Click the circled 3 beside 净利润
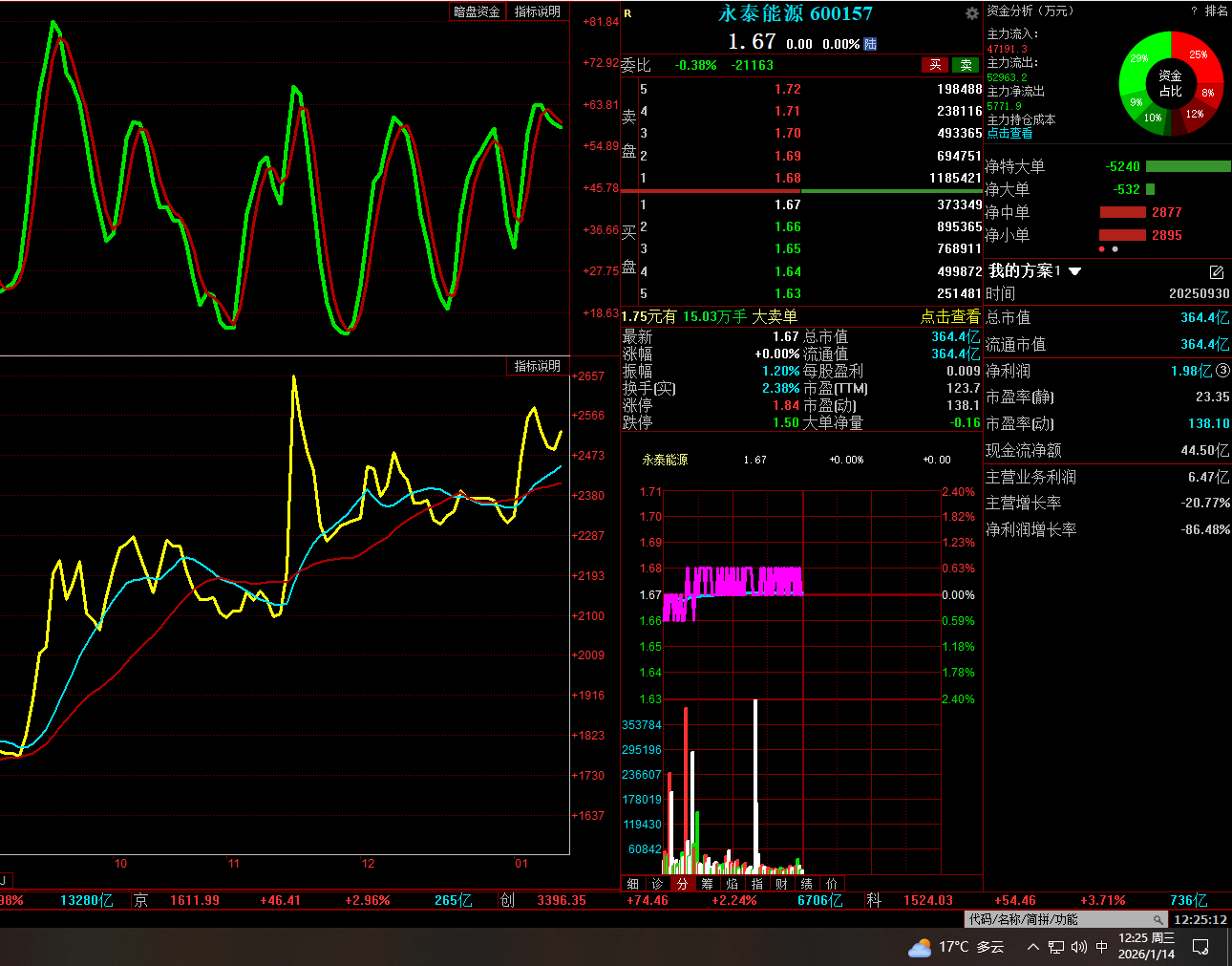The height and width of the screenshot is (966, 1232). 1222,370
